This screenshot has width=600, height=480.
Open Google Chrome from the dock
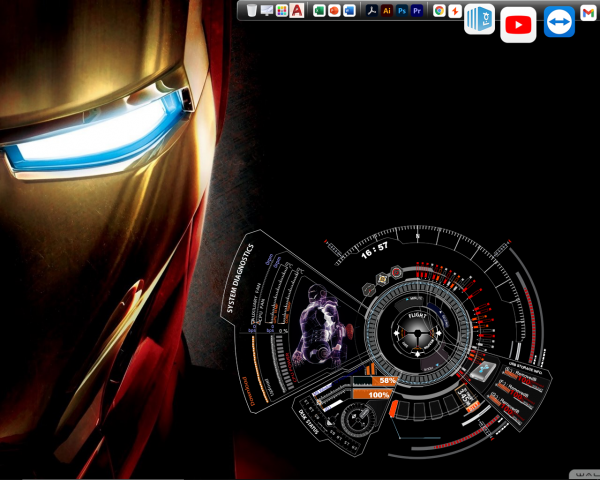coord(439,11)
